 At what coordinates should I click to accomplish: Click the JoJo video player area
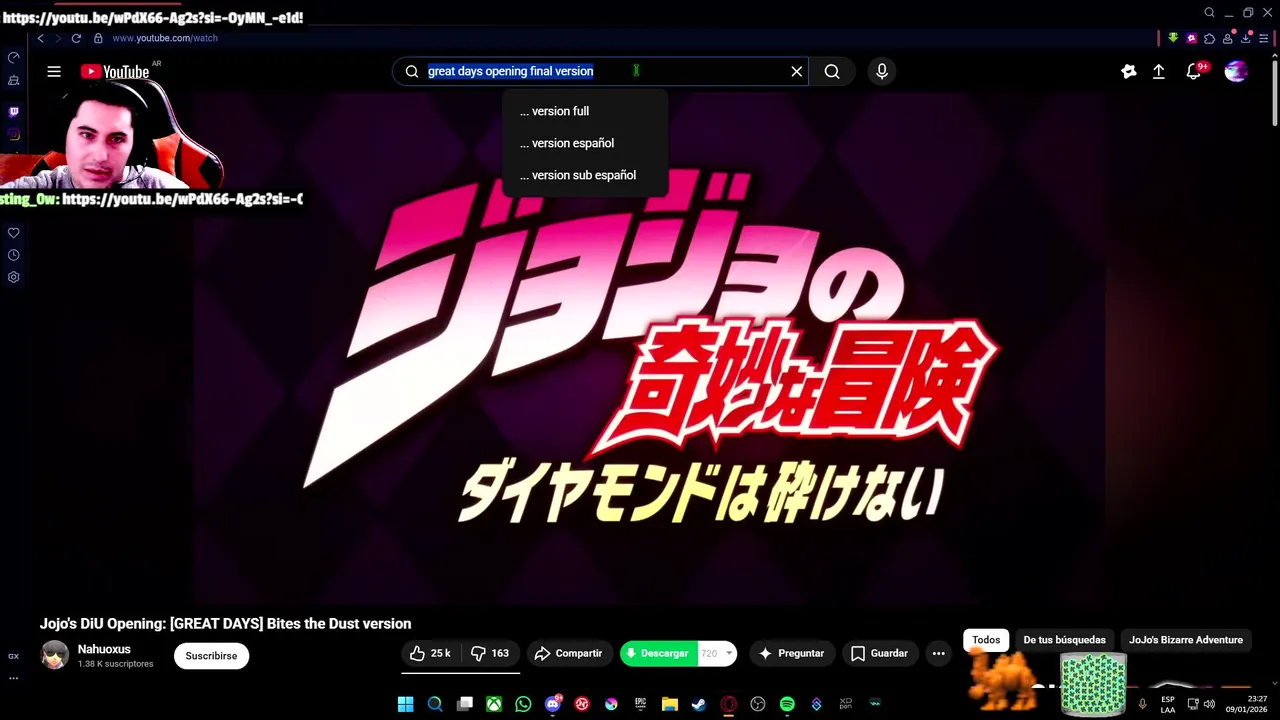tap(650, 350)
